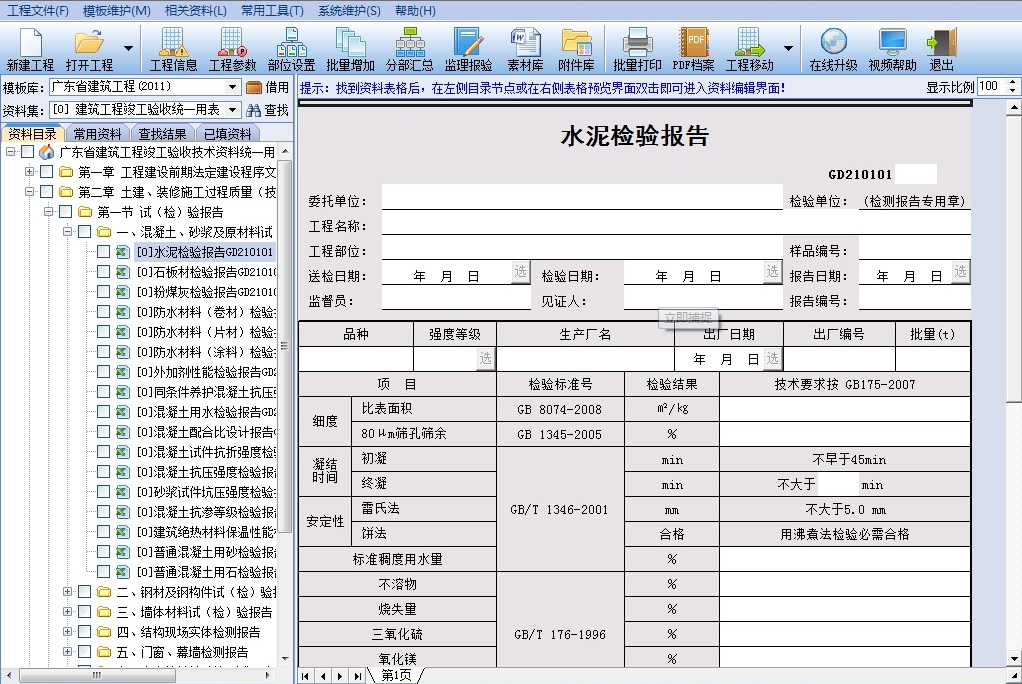Click the 委托单位 input field
The height and width of the screenshot is (684, 1022).
(582, 198)
